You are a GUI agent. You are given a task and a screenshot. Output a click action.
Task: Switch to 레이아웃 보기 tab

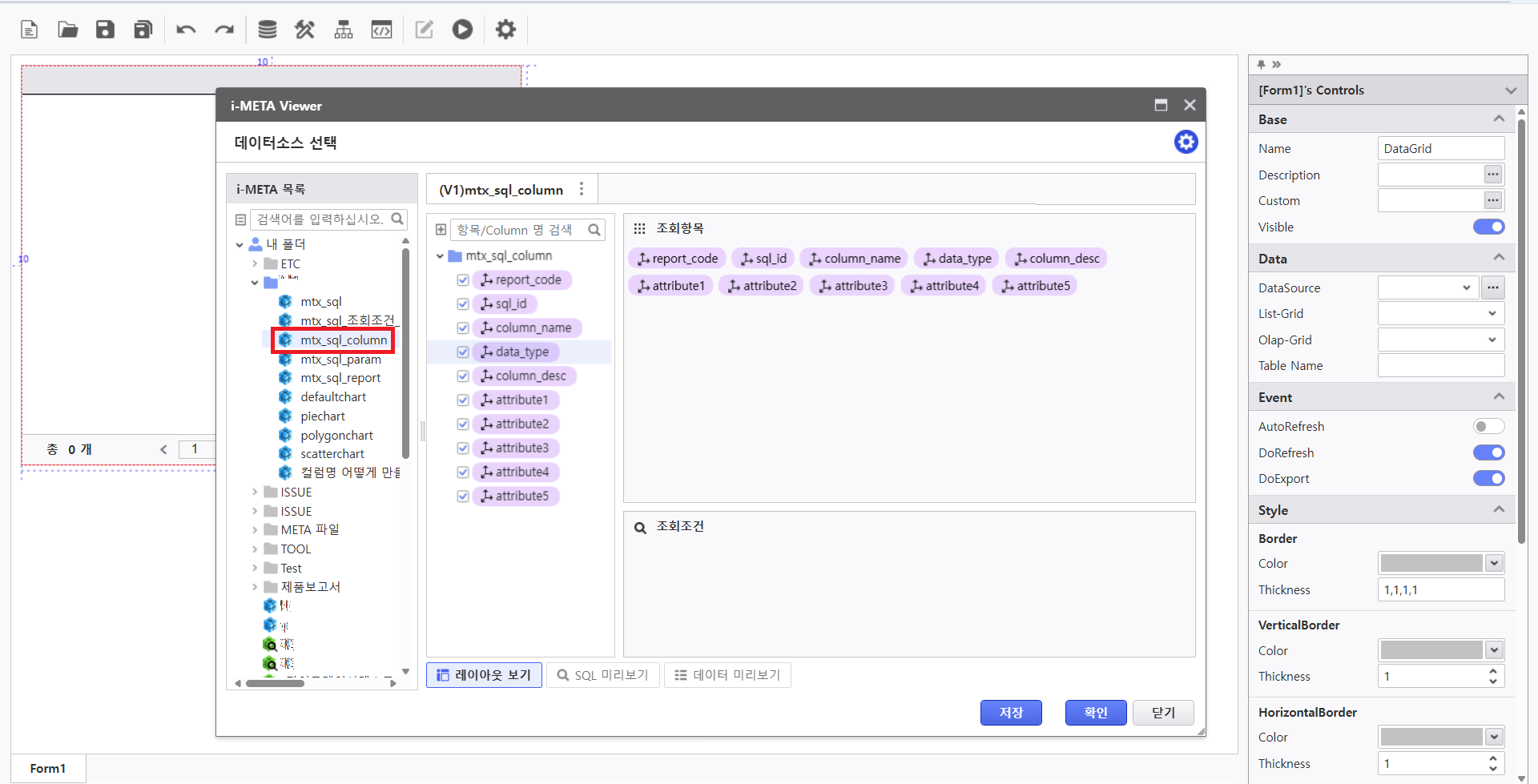[485, 675]
